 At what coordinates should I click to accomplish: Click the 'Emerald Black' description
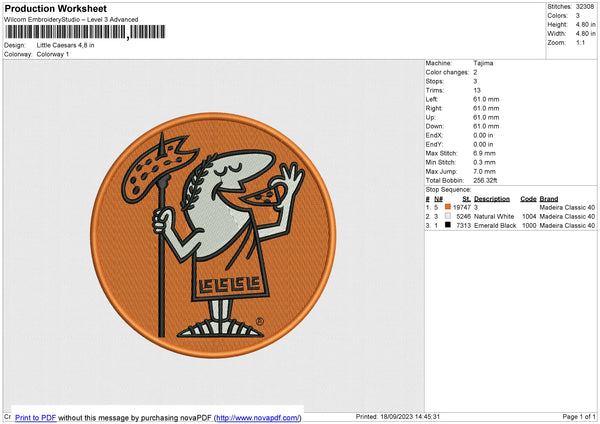[x=495, y=226]
